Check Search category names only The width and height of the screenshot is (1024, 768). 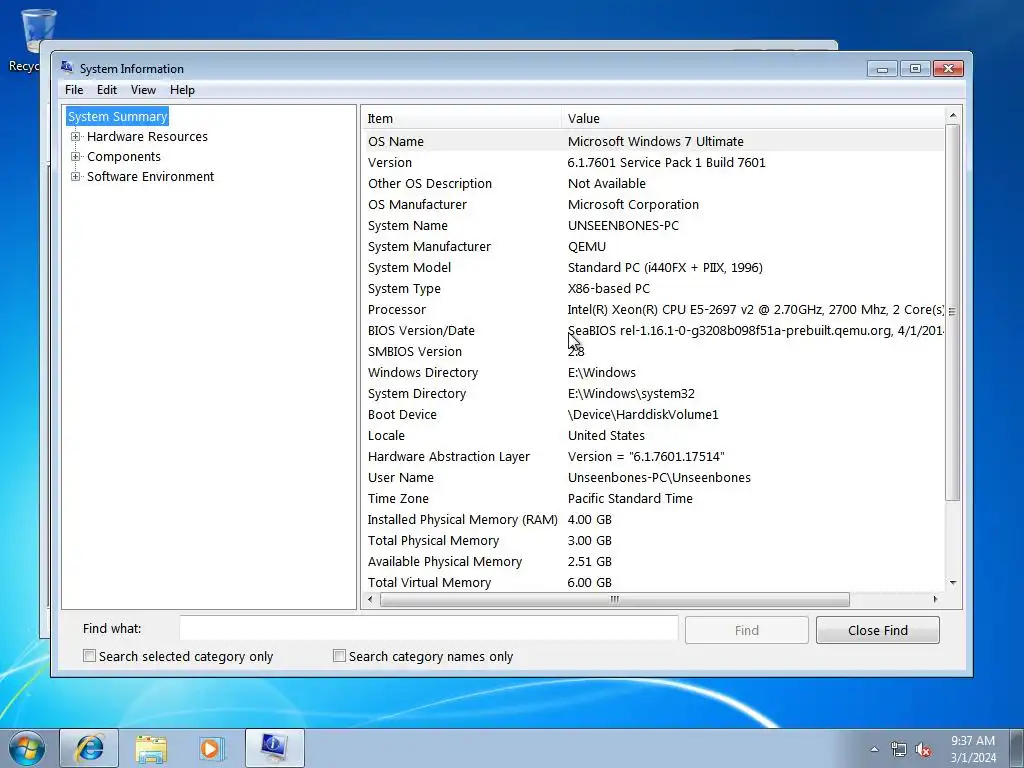(339, 656)
